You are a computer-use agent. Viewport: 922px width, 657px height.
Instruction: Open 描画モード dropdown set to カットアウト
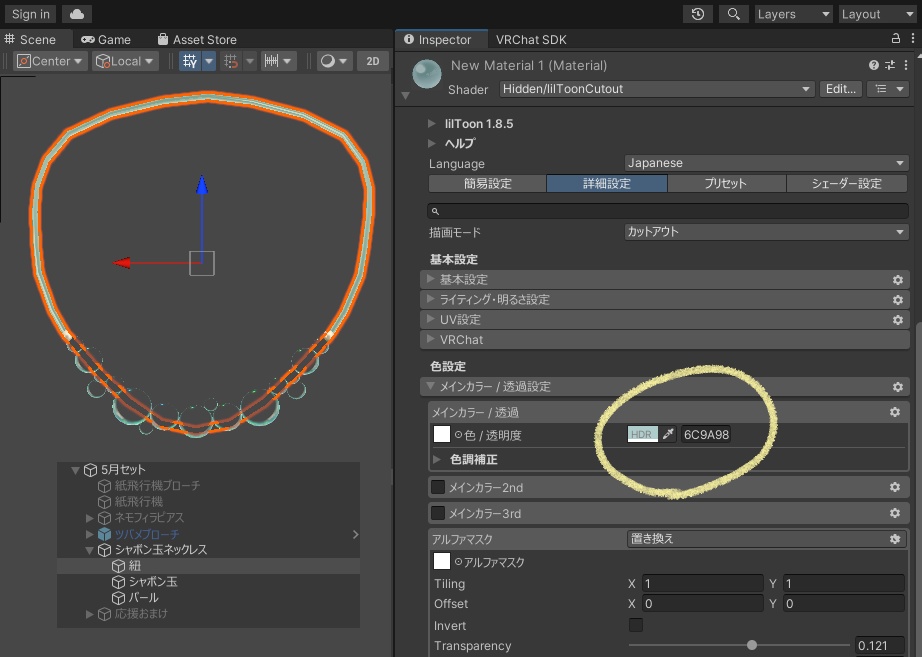pos(766,232)
